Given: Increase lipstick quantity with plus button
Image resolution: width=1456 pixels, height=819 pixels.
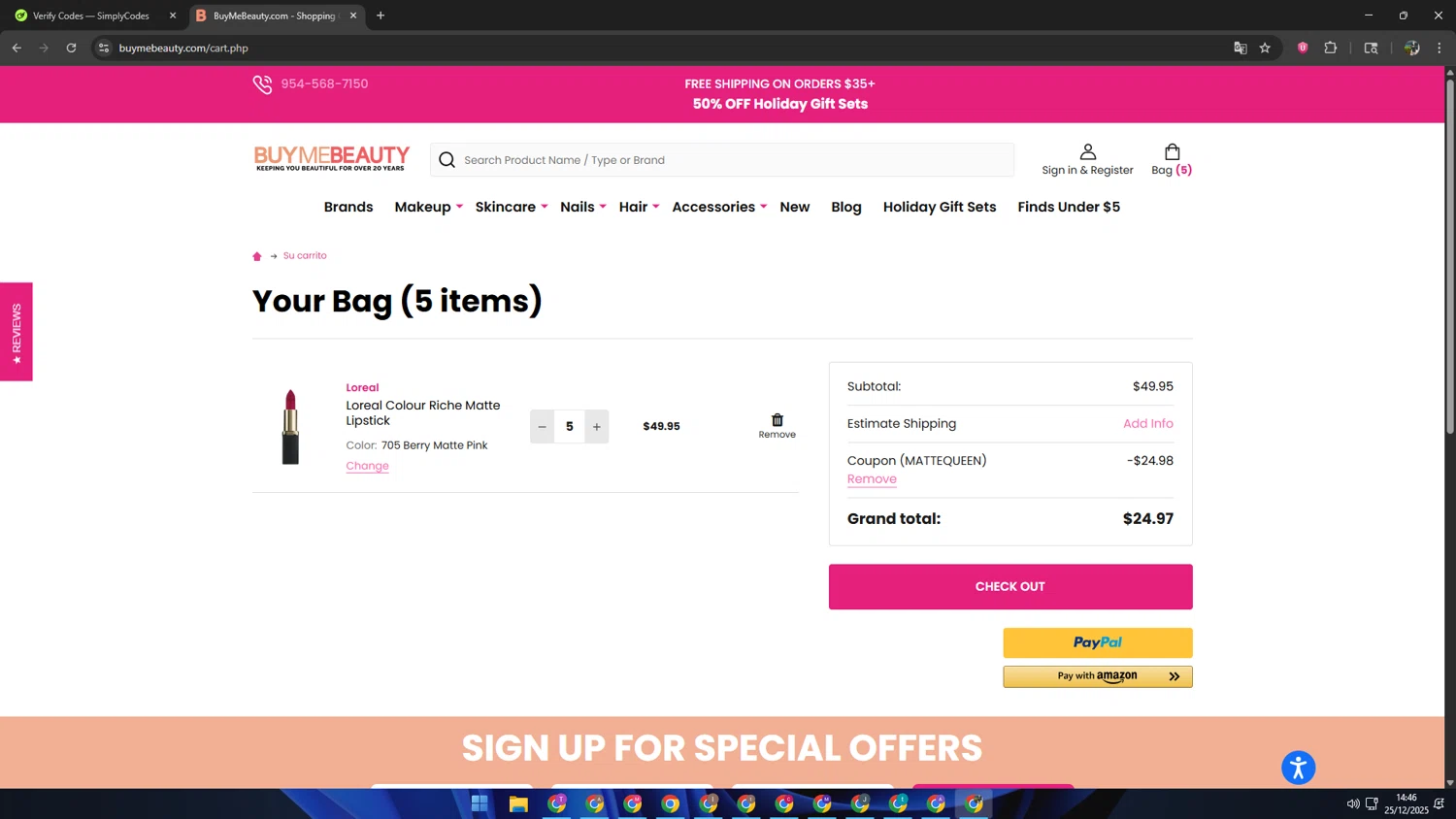Looking at the screenshot, I should (x=597, y=427).
